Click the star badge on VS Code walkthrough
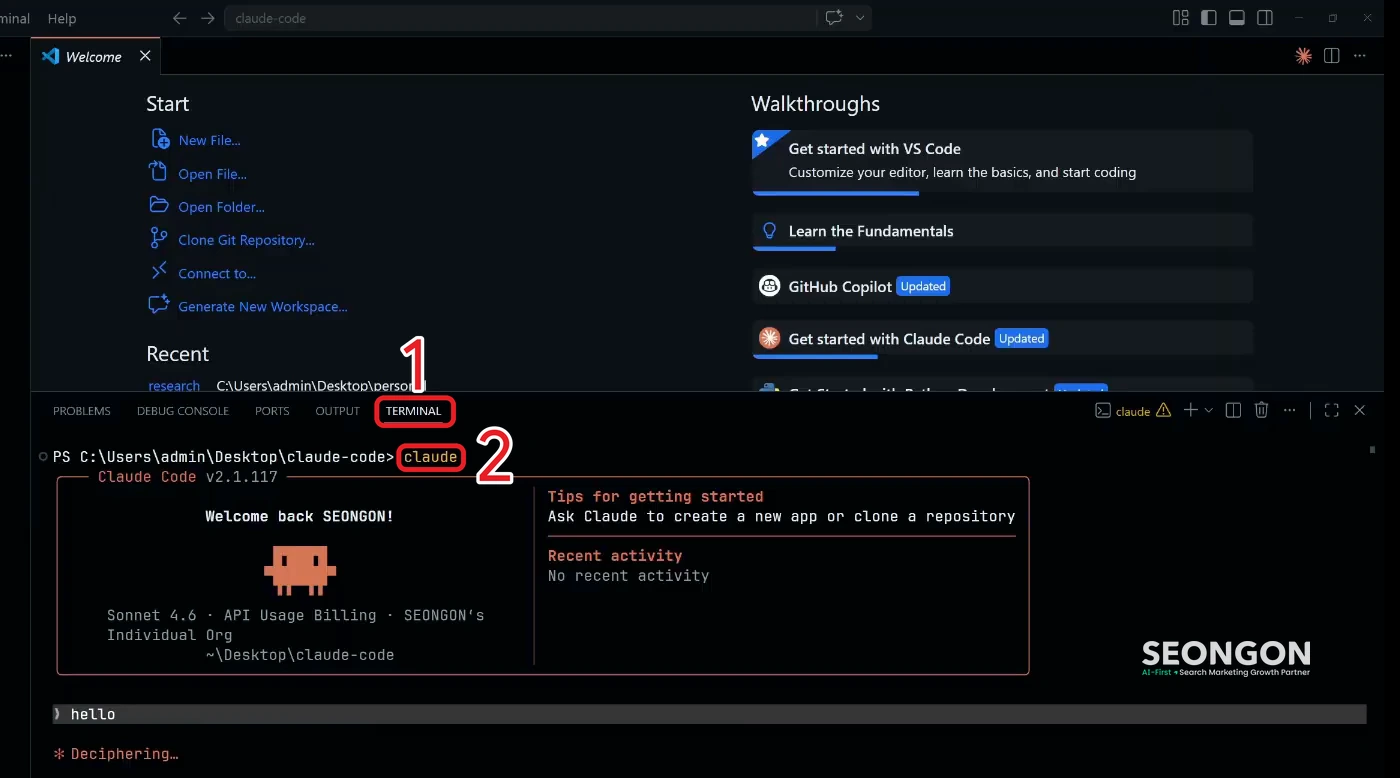The width and height of the screenshot is (1400, 778). click(763, 141)
